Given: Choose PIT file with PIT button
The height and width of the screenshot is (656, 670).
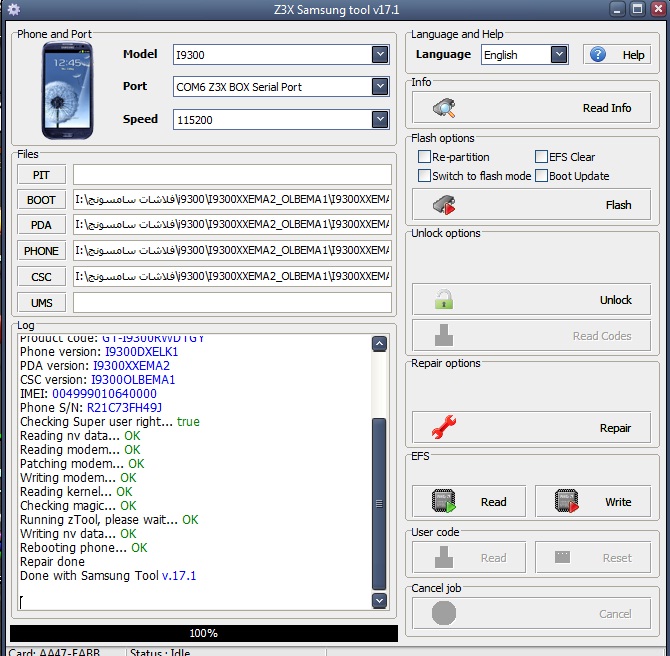Looking at the screenshot, I should point(41,175).
